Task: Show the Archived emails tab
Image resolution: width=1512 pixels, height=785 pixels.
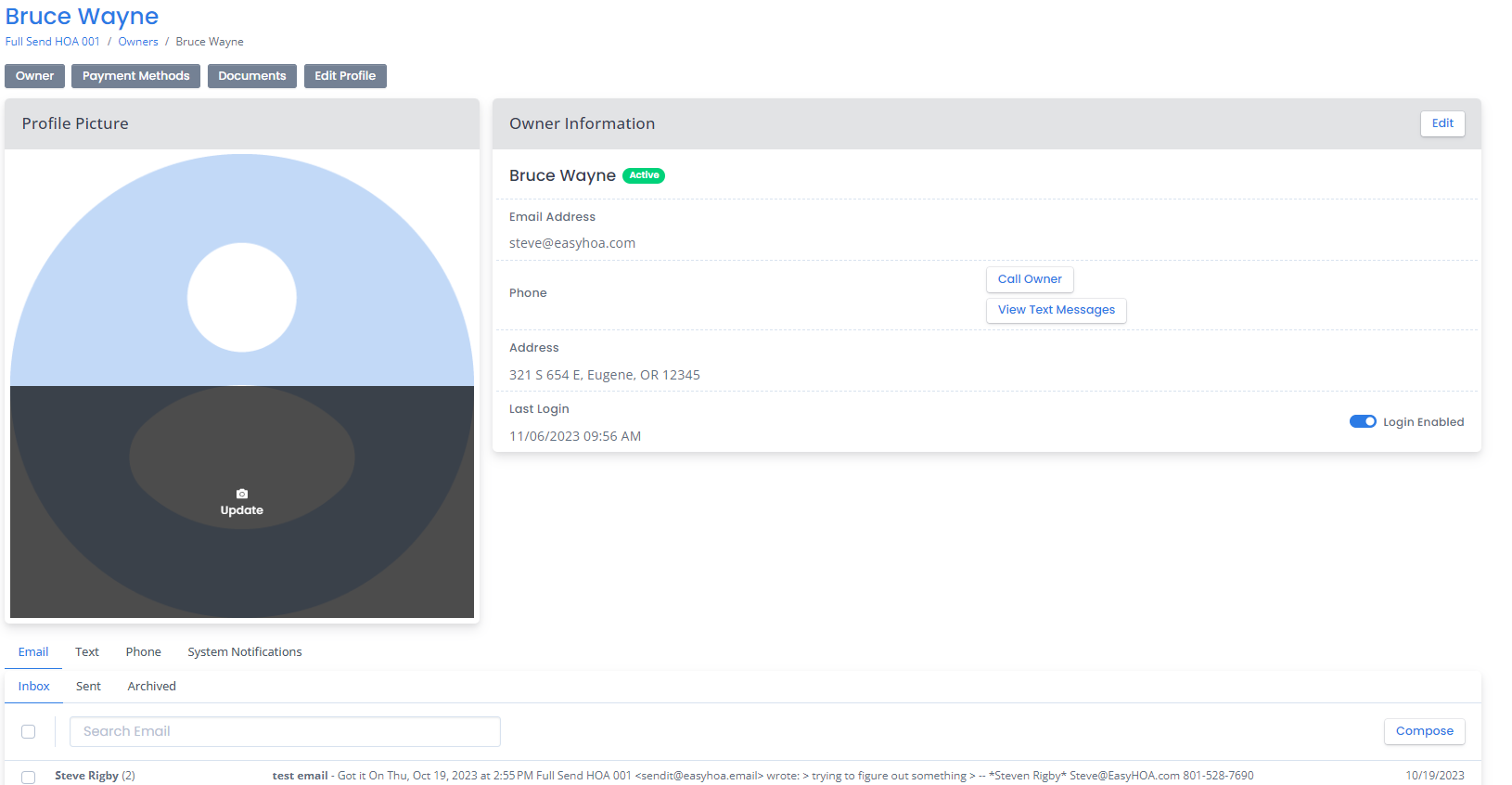Action: coord(151,687)
